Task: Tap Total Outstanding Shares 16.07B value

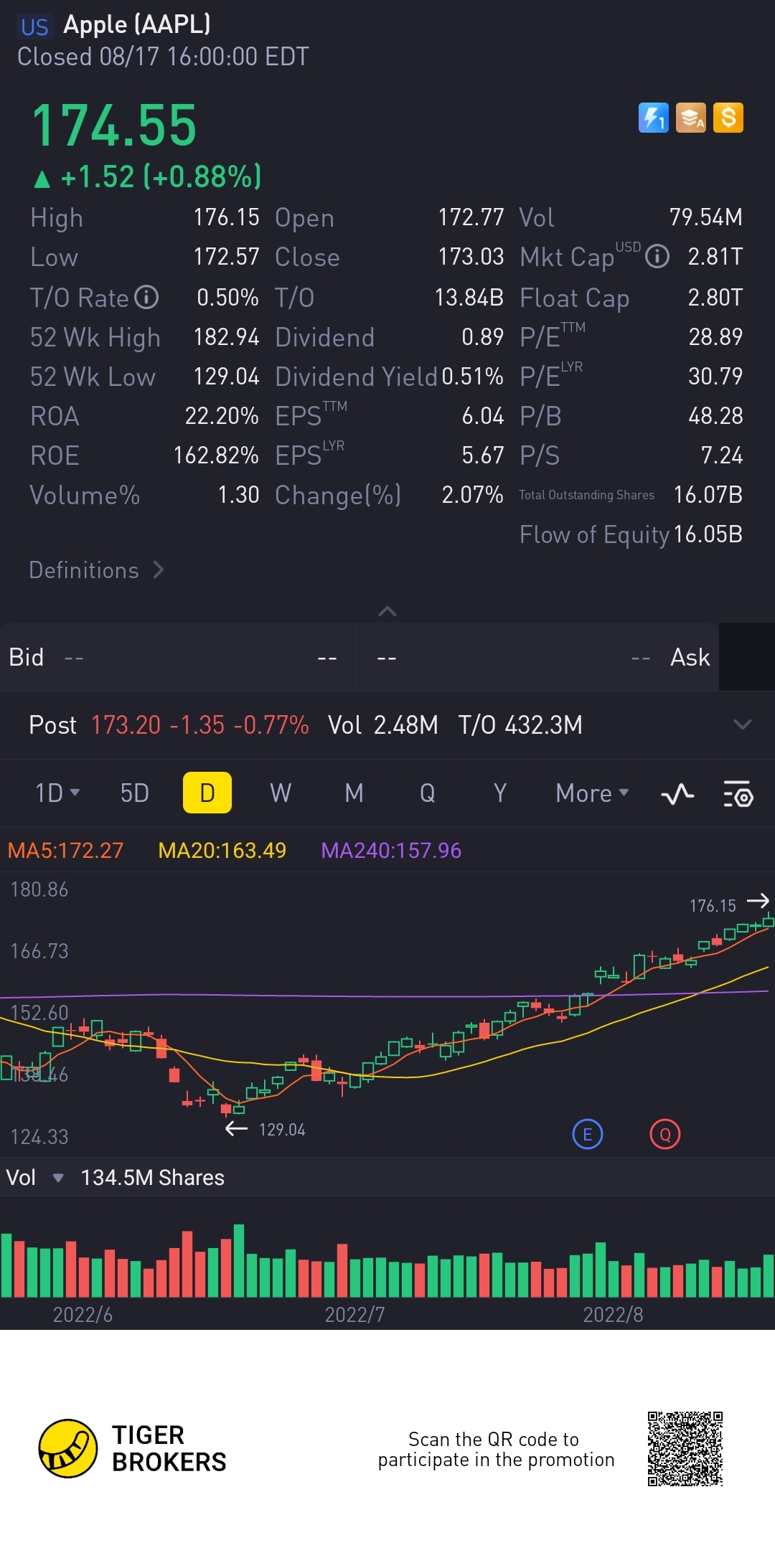Action: click(x=708, y=495)
